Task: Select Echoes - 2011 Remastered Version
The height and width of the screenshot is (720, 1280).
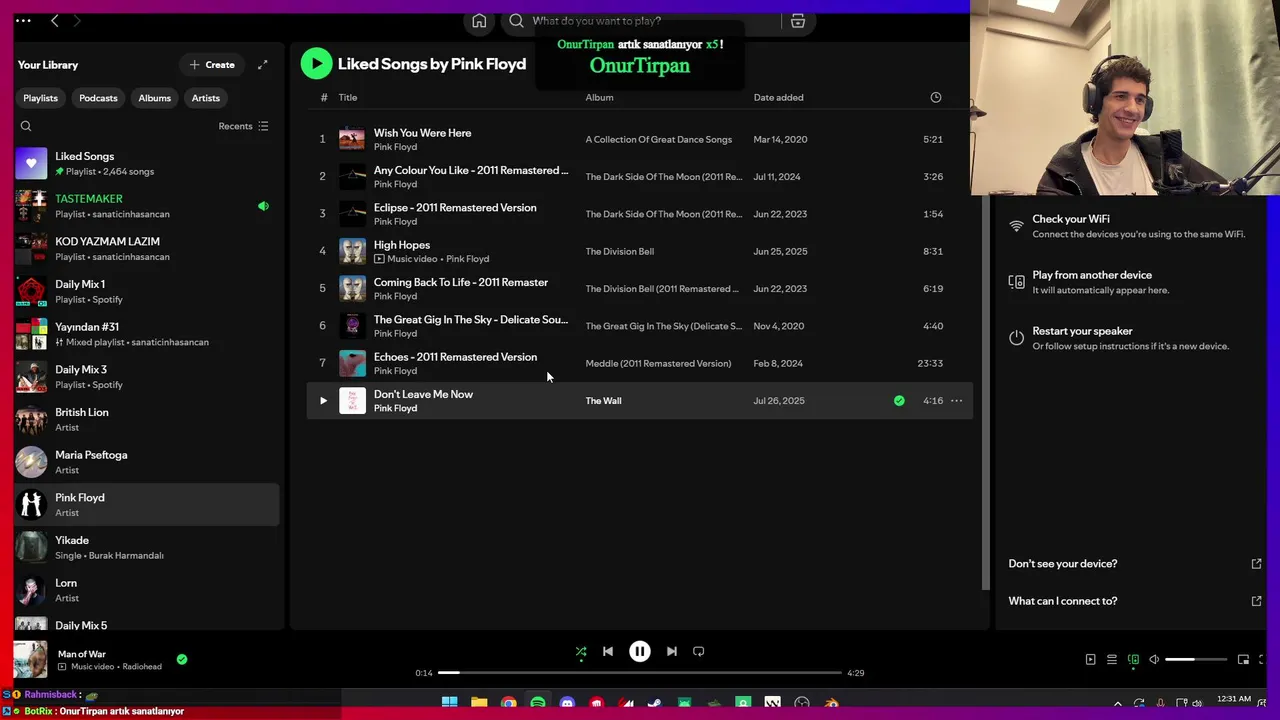Action: pyautogui.click(x=639, y=363)
